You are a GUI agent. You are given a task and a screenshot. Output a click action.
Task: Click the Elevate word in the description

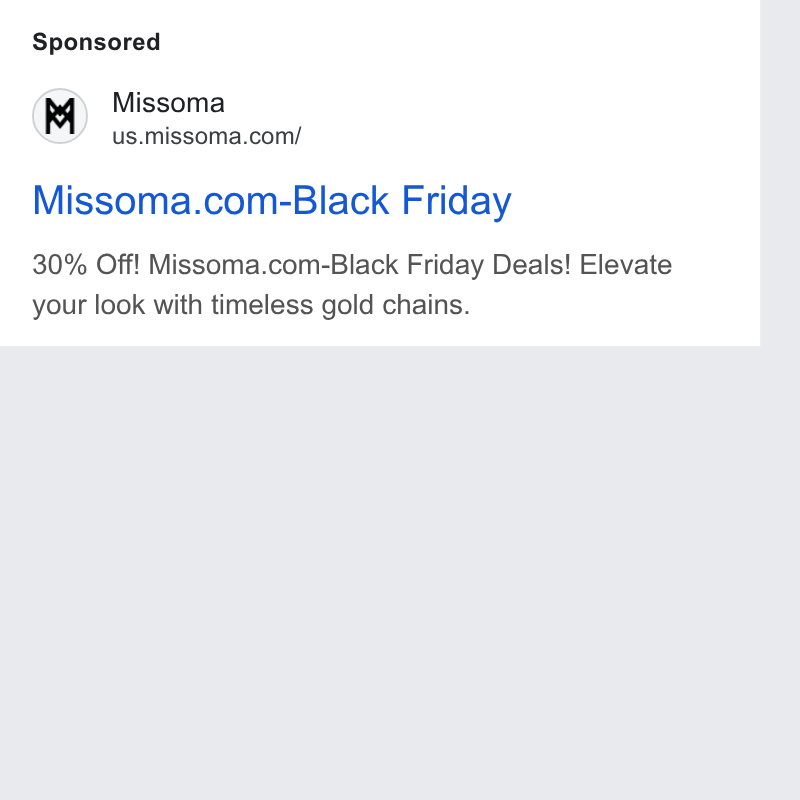click(x=626, y=265)
